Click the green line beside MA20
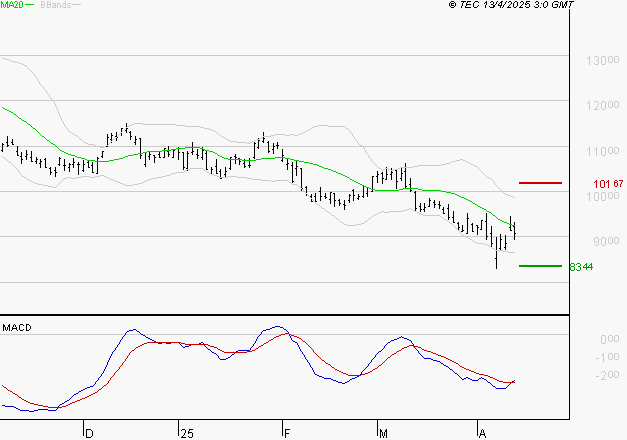Image resolution: width=627 pixels, height=440 pixels. point(30,5)
